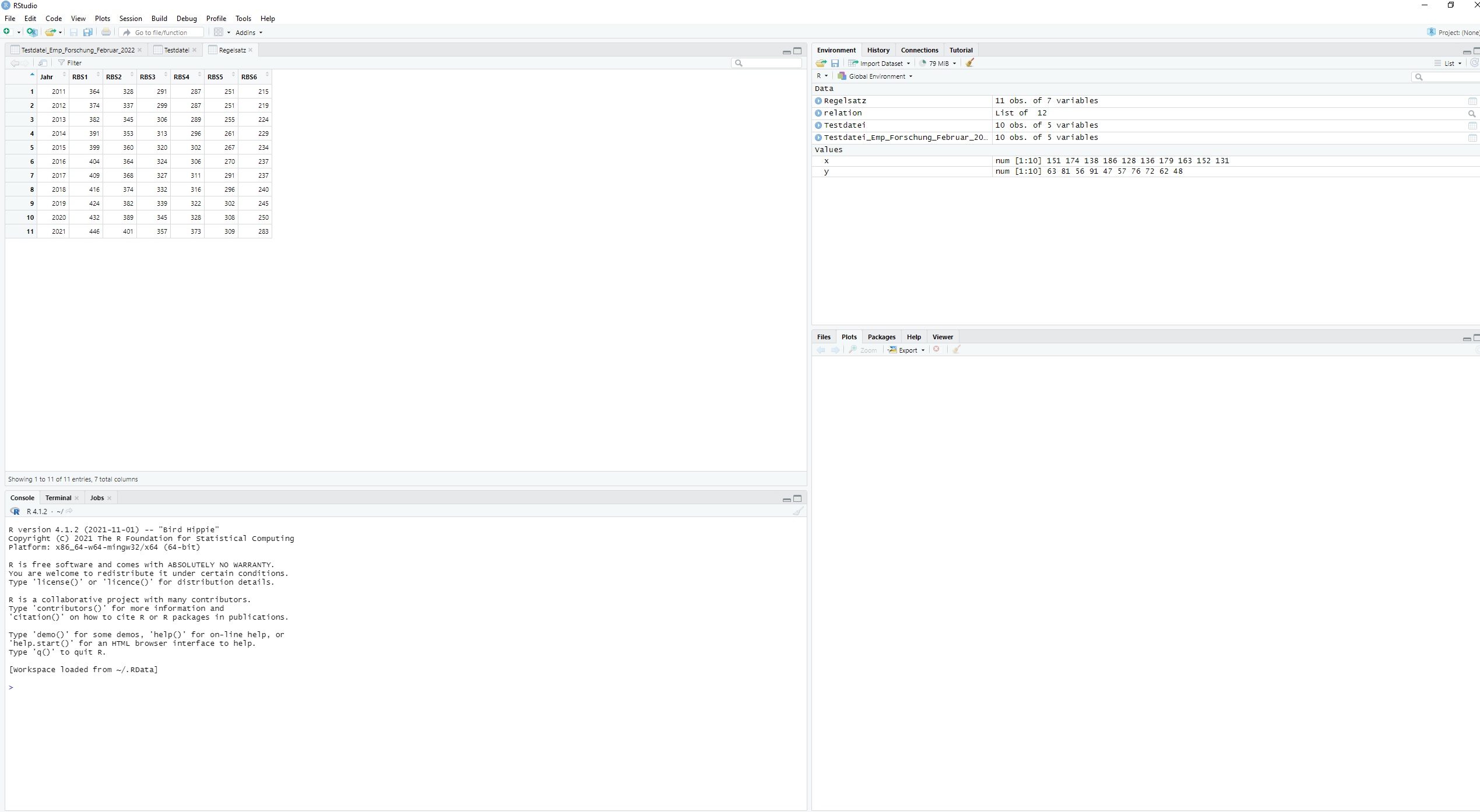Switch to the Testdatei data tab
The width and height of the screenshot is (1480, 812).
pyautogui.click(x=176, y=50)
